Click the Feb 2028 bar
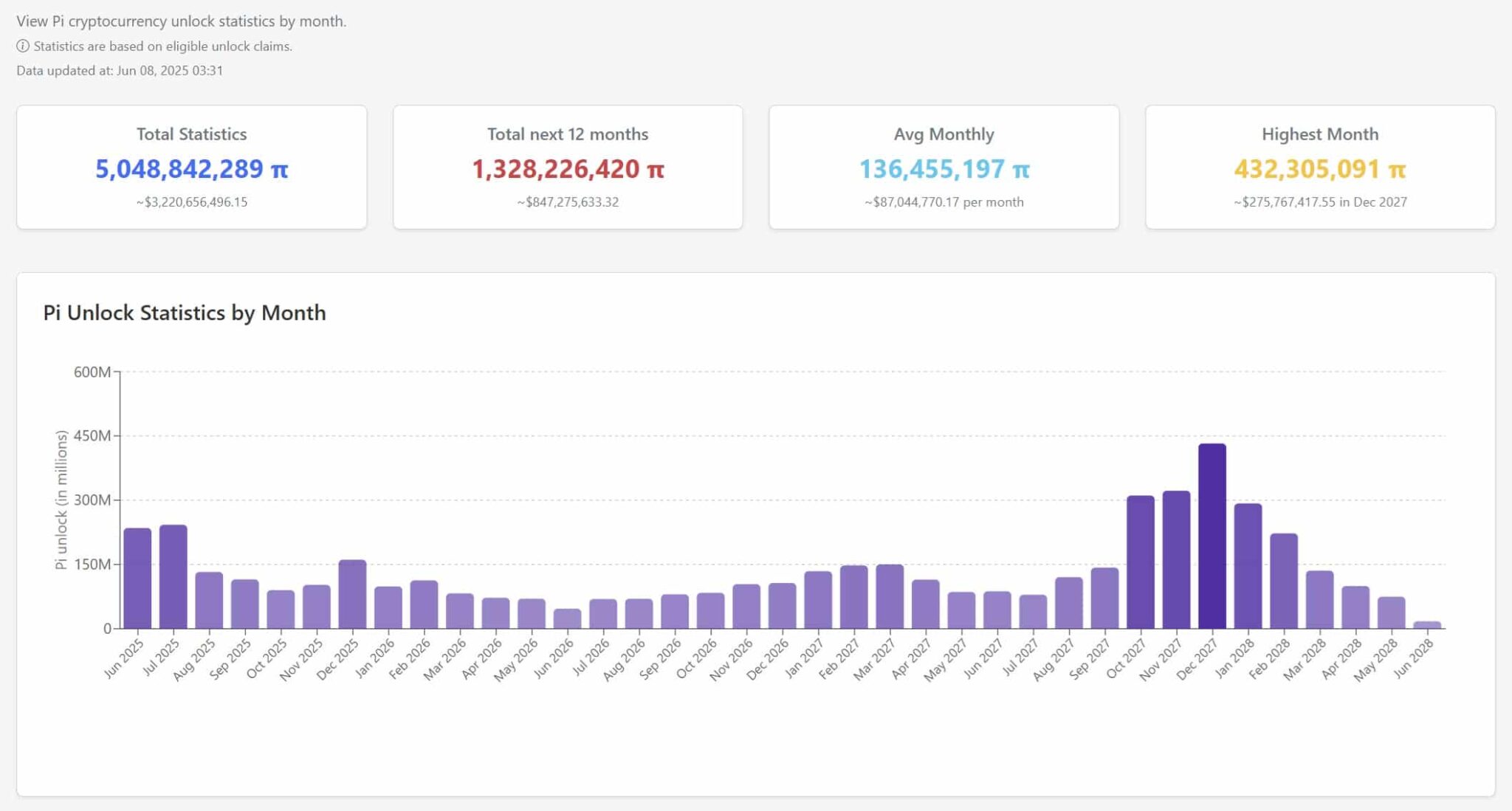 [1283, 581]
